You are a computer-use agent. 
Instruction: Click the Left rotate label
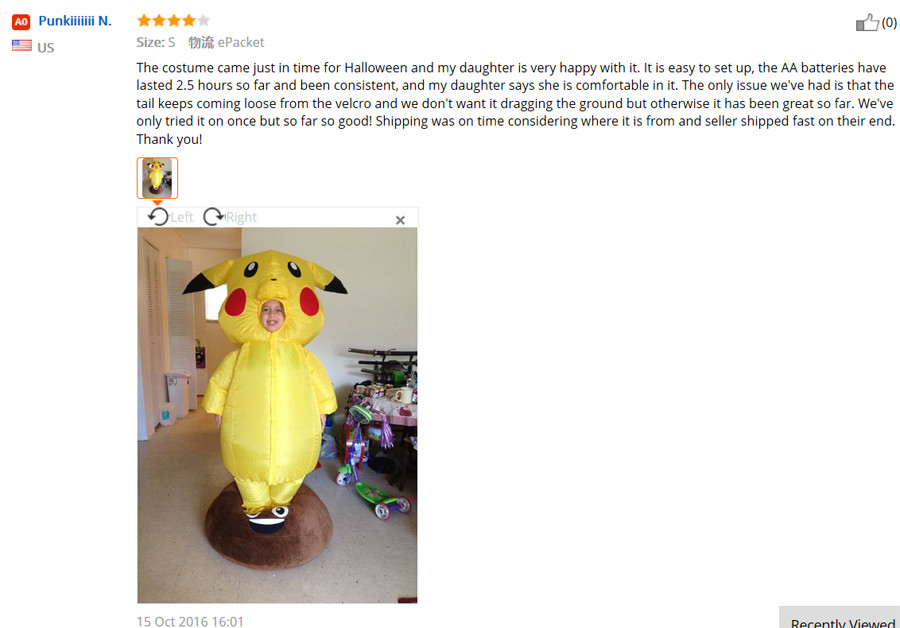181,217
